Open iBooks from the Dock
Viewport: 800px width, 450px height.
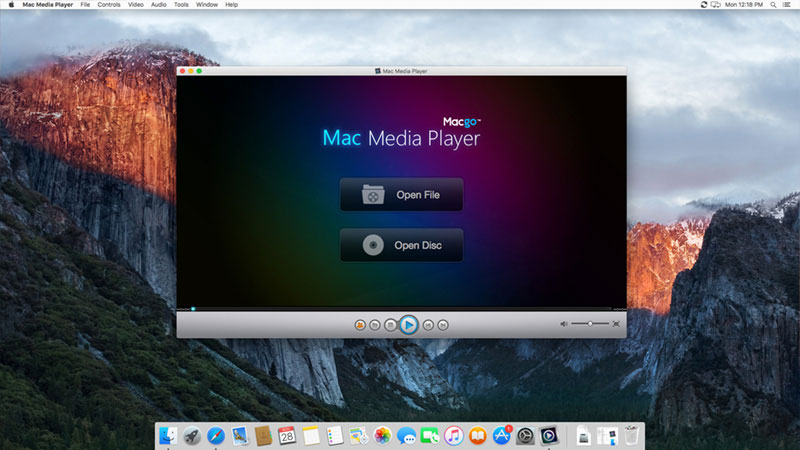478,436
